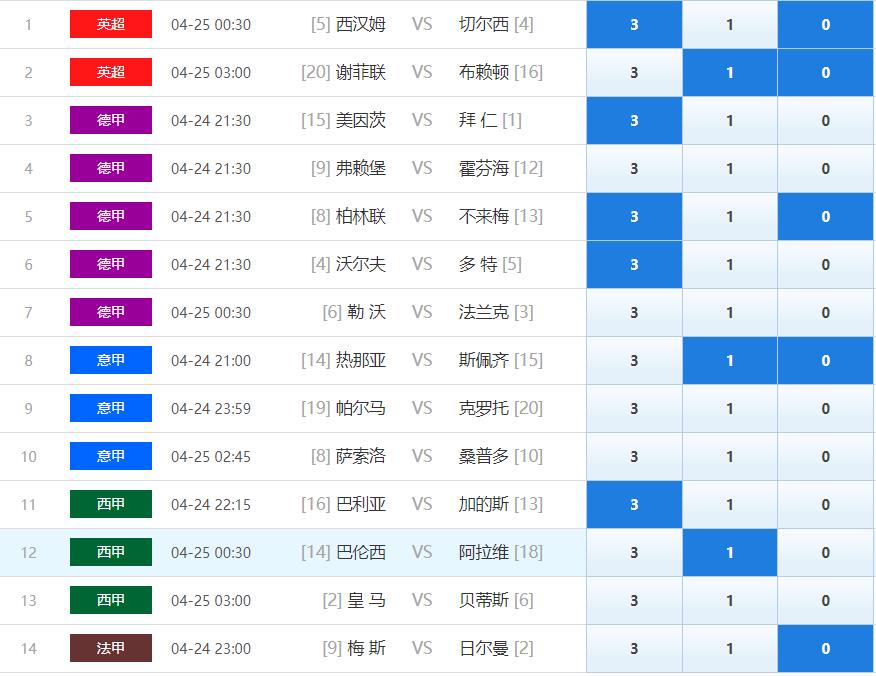876x676 pixels.
Task: Pick 0 for 弗赖堡 vs 霍芬海姆
Action: coord(825,169)
